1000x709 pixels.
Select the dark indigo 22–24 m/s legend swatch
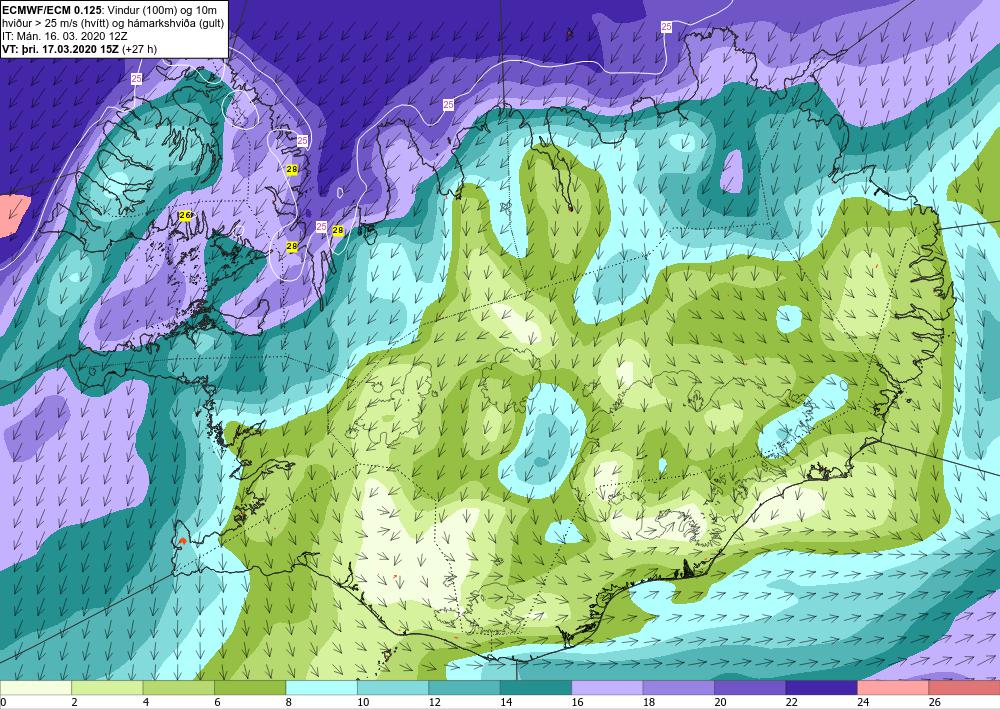[x=821, y=687]
